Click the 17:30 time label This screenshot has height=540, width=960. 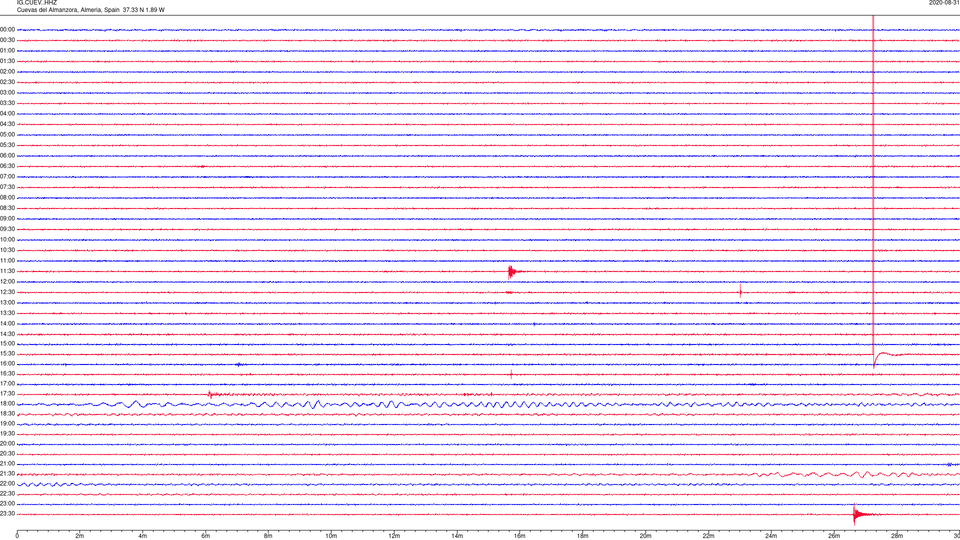7,394
